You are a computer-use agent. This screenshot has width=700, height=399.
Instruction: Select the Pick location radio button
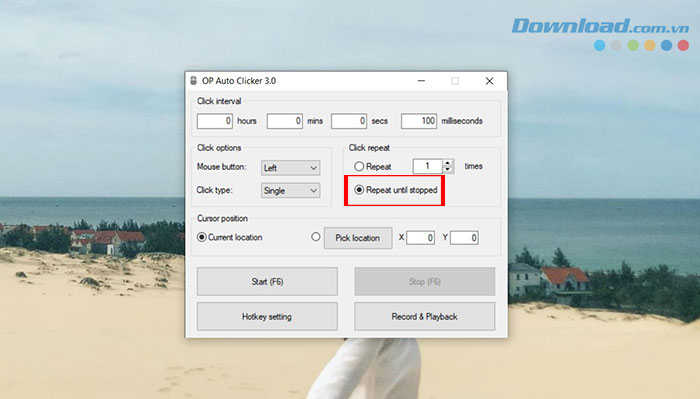316,237
